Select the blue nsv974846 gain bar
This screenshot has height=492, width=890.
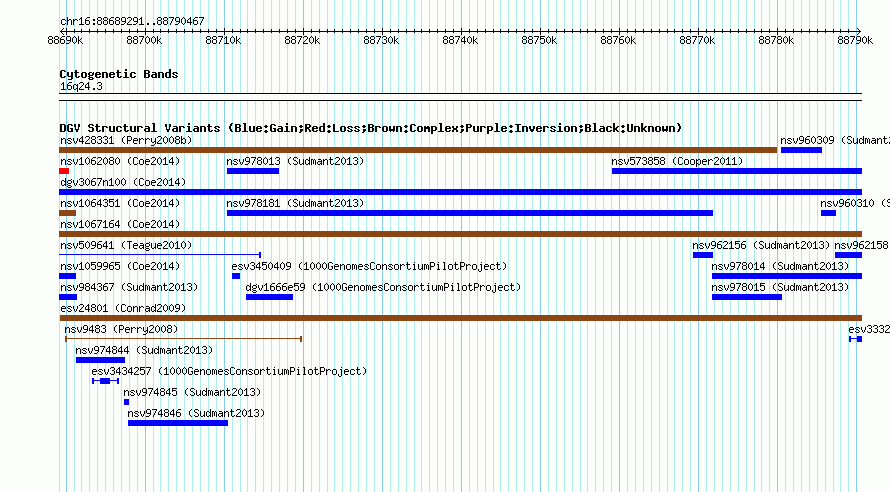coord(178,423)
